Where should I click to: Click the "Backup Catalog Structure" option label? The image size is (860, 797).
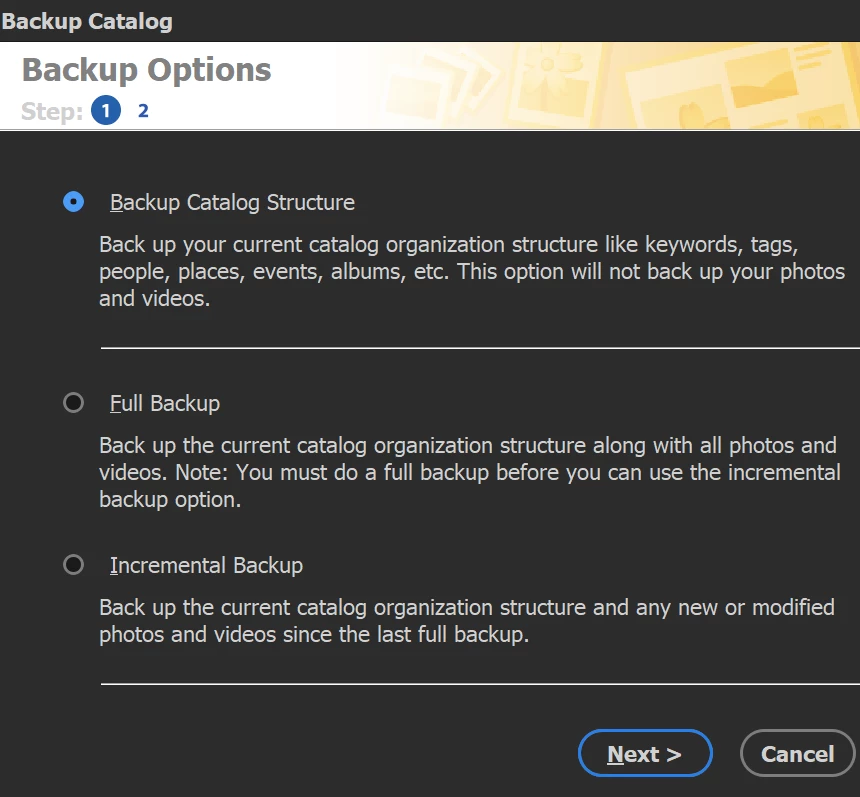tap(232, 203)
